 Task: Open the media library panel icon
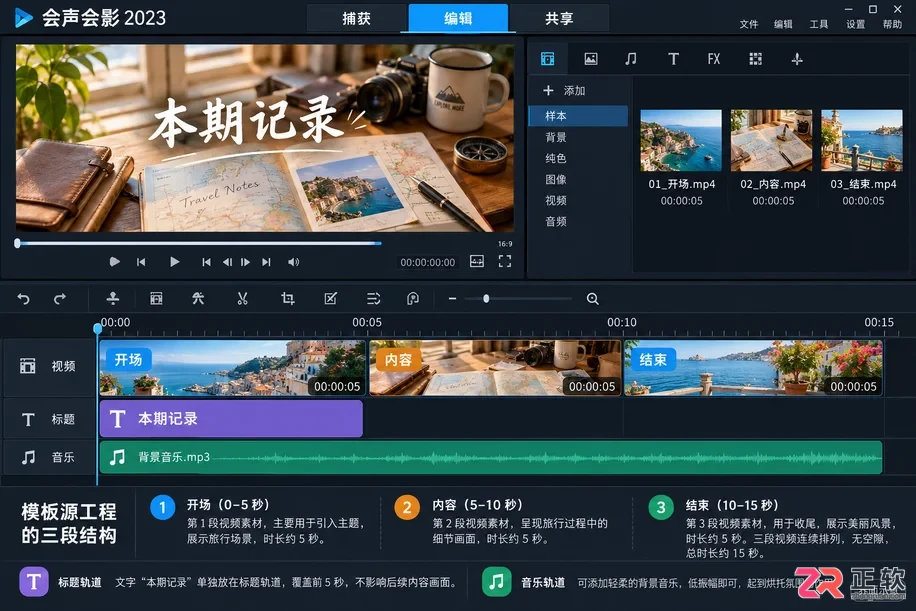coord(547,59)
